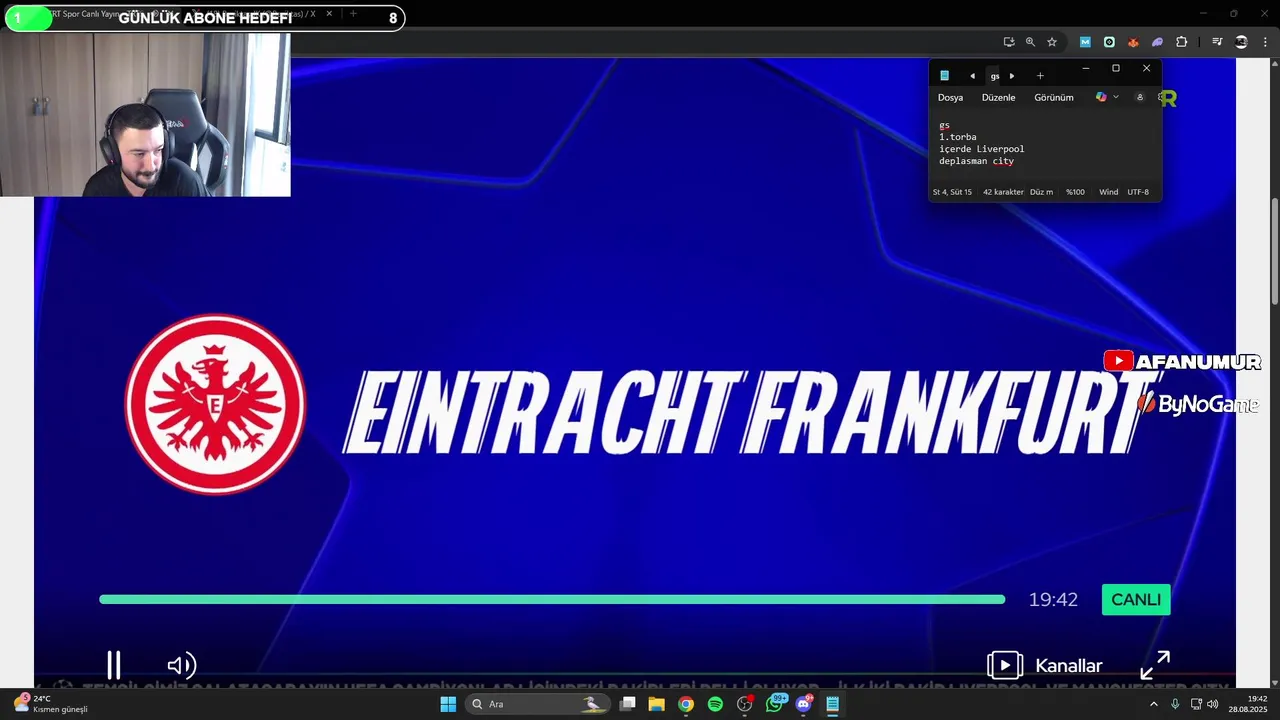Click 'St 4, Süt 15' in Notepad status bar

tap(952, 192)
